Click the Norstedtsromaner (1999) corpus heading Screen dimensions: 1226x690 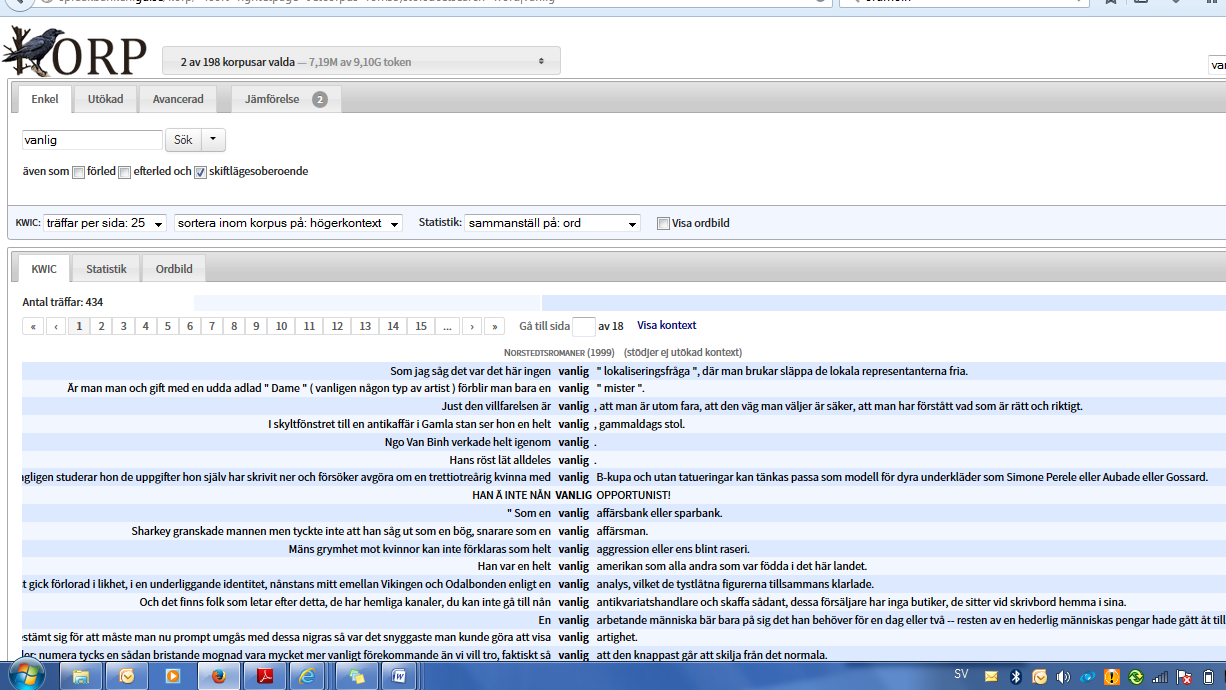coord(559,352)
